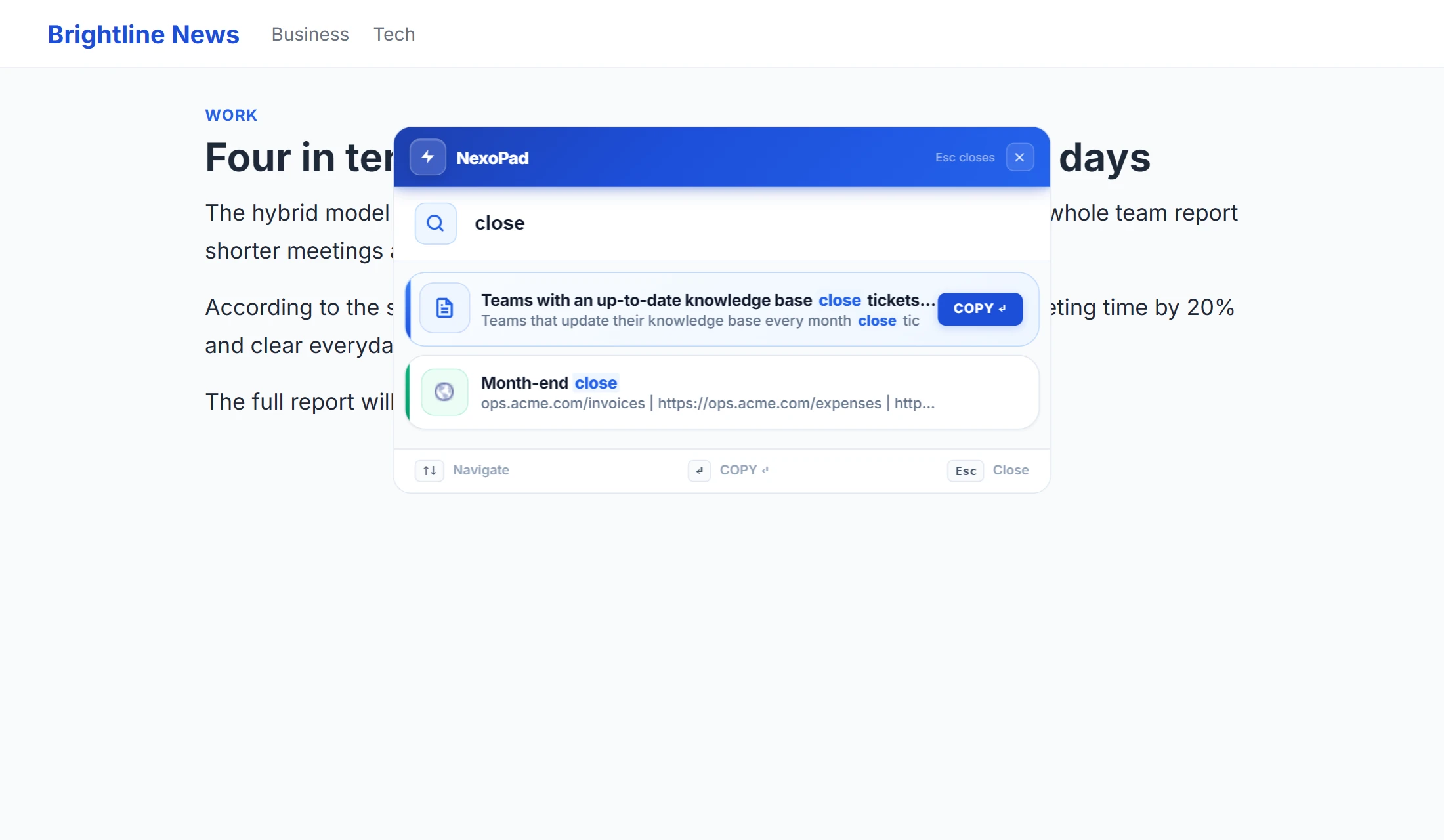Click the globe icon for Month-end close
The width and height of the screenshot is (1444, 840).
[444, 392]
